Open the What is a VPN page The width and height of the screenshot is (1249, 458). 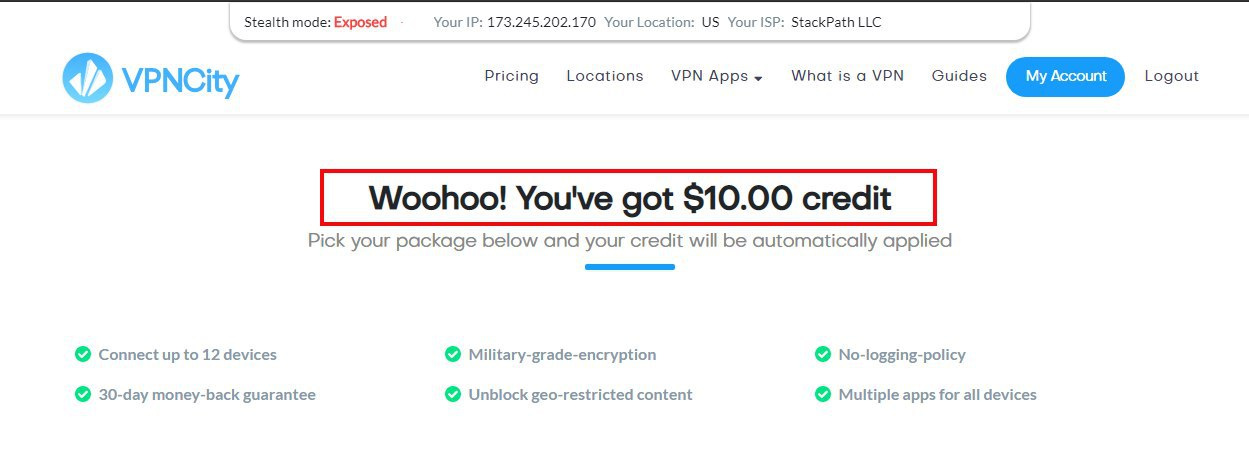tap(847, 76)
